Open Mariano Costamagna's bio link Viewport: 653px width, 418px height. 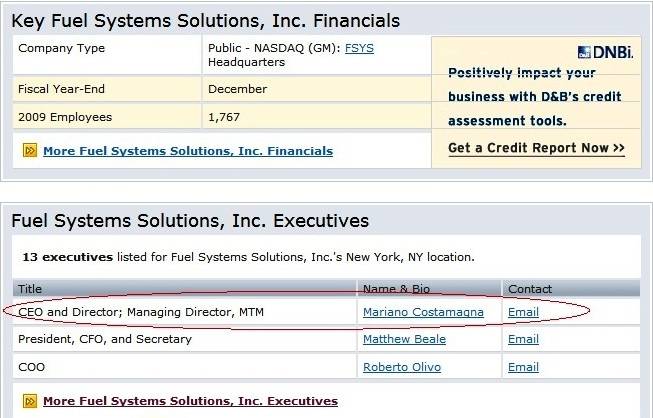423,312
